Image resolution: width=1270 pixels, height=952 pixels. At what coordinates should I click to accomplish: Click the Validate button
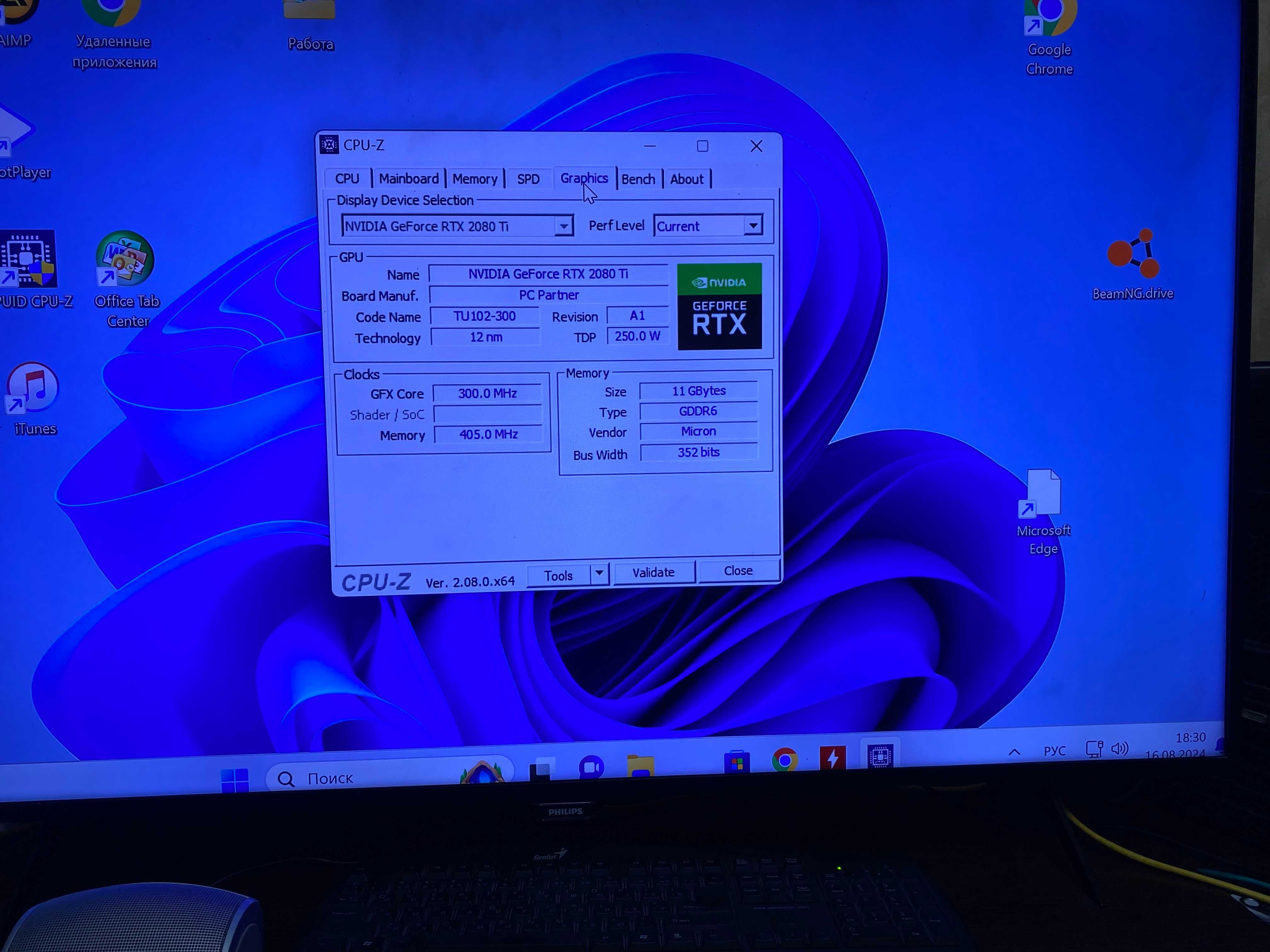coord(653,572)
